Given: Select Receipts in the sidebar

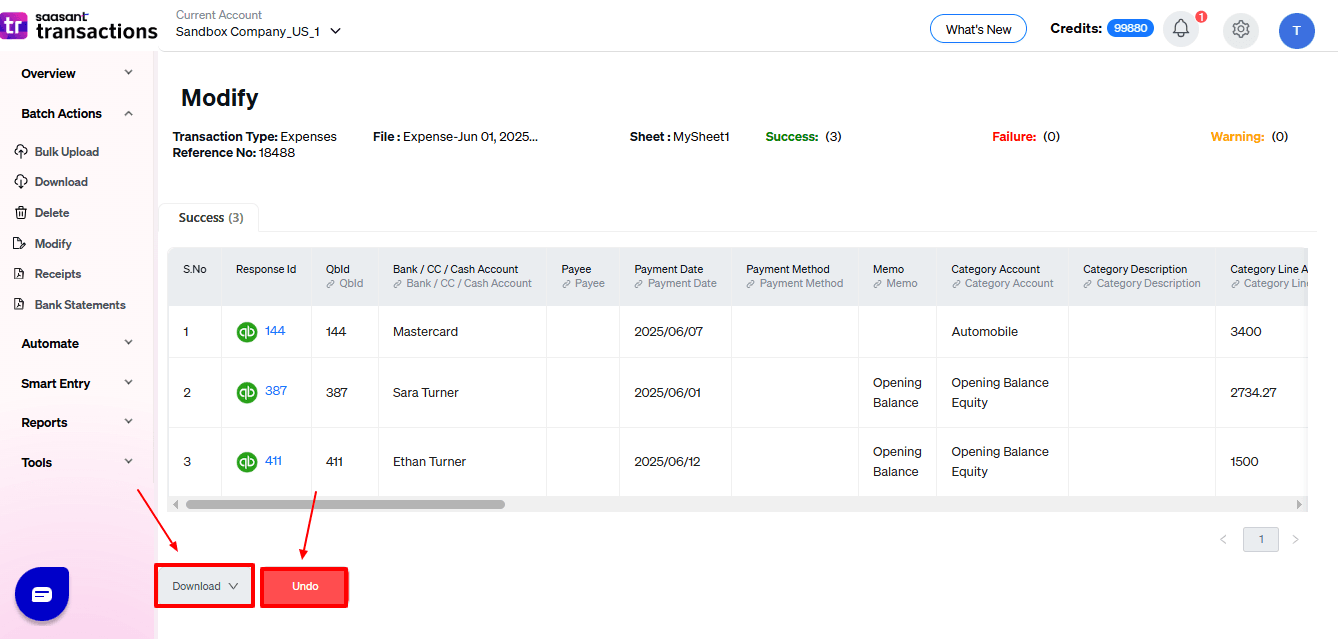Looking at the screenshot, I should tap(57, 274).
